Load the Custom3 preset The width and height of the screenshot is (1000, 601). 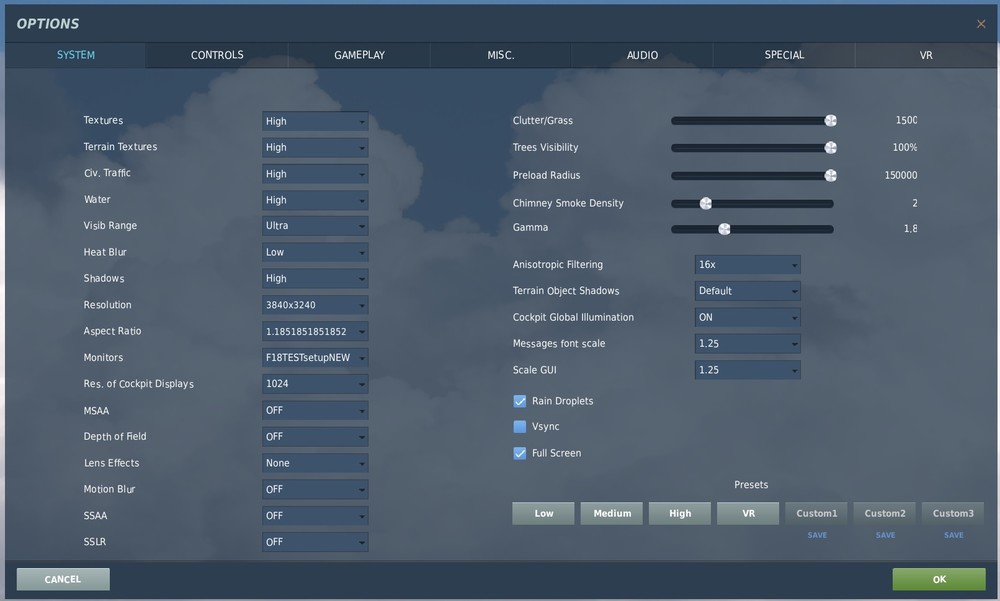953,514
